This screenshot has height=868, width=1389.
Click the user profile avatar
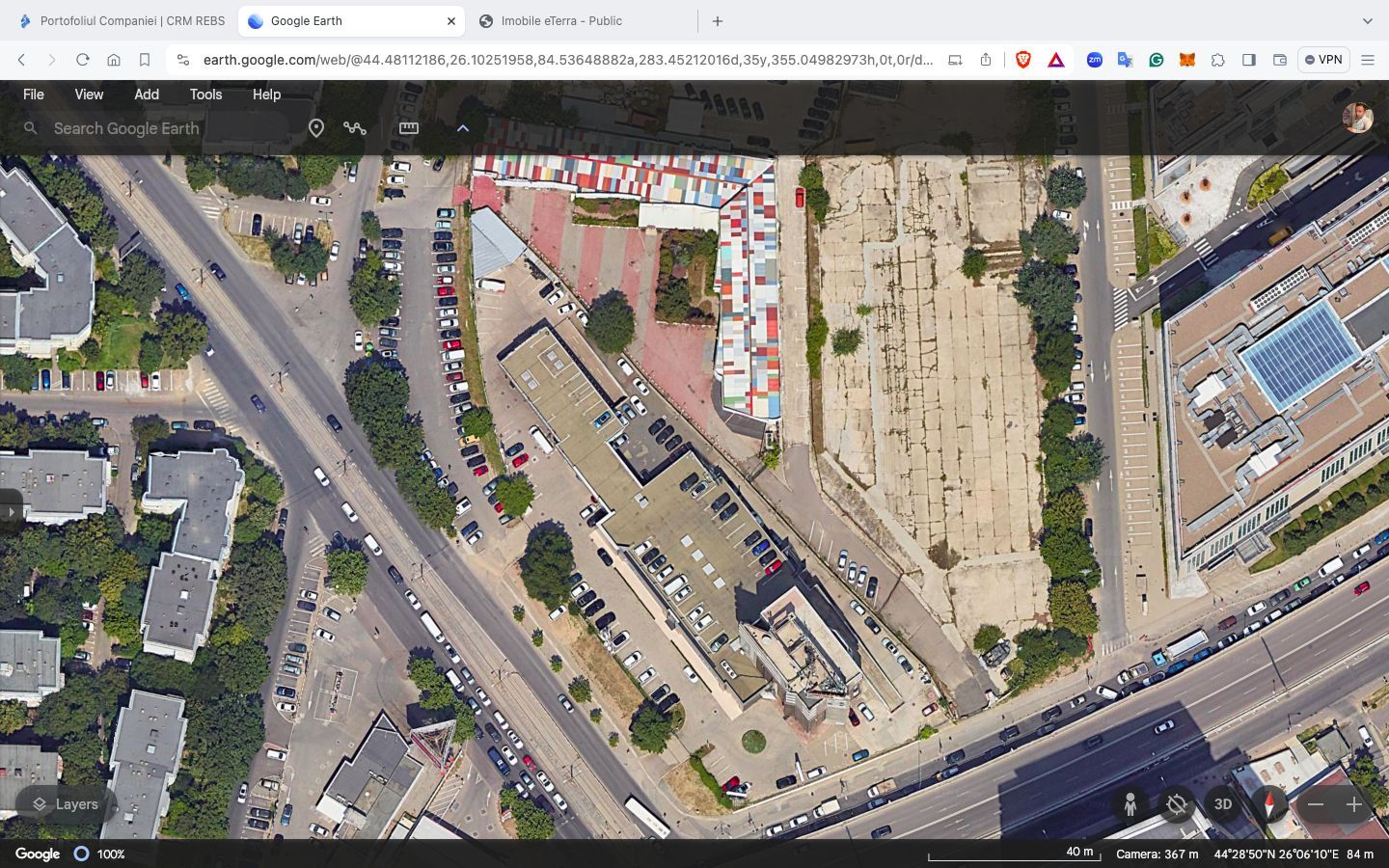pyautogui.click(x=1357, y=117)
